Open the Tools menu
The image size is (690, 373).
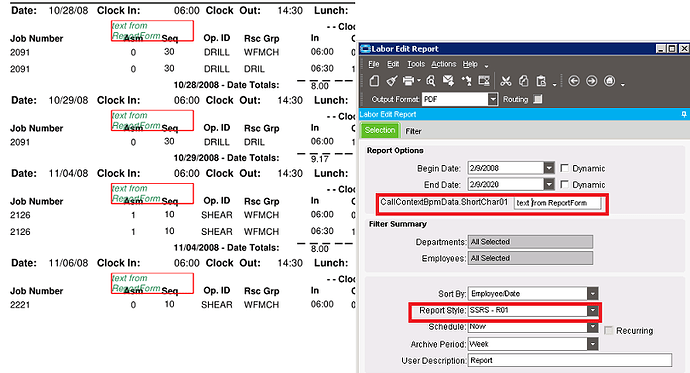pyautogui.click(x=416, y=64)
